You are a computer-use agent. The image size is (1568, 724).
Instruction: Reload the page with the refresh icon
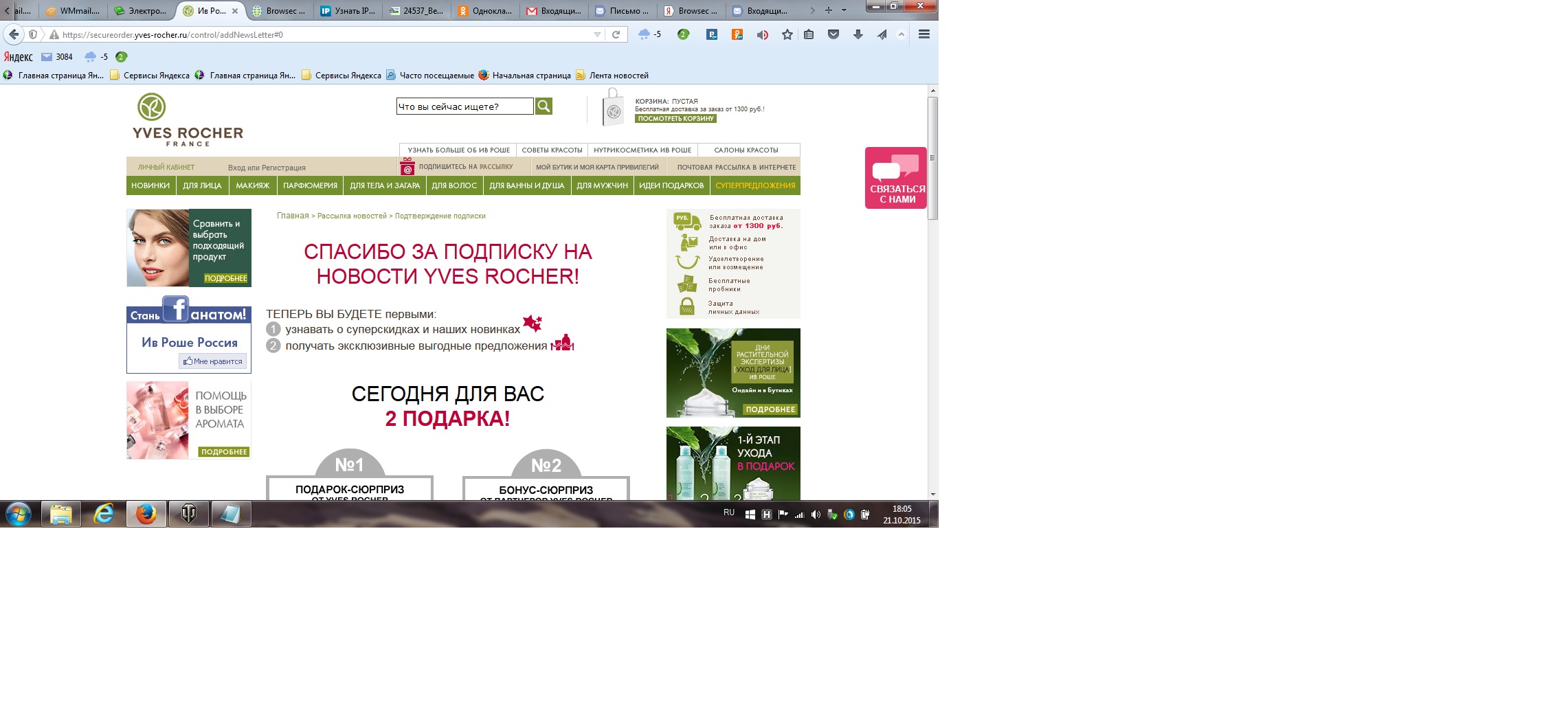click(616, 34)
